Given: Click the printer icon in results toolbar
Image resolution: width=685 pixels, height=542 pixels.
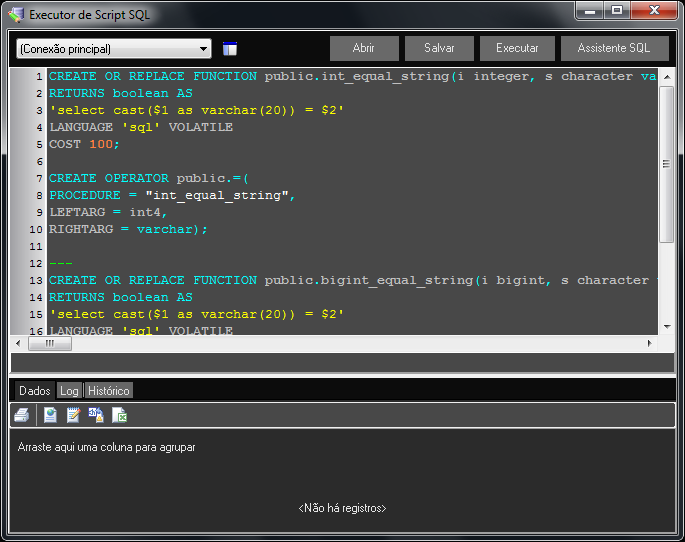Looking at the screenshot, I should click(22, 415).
